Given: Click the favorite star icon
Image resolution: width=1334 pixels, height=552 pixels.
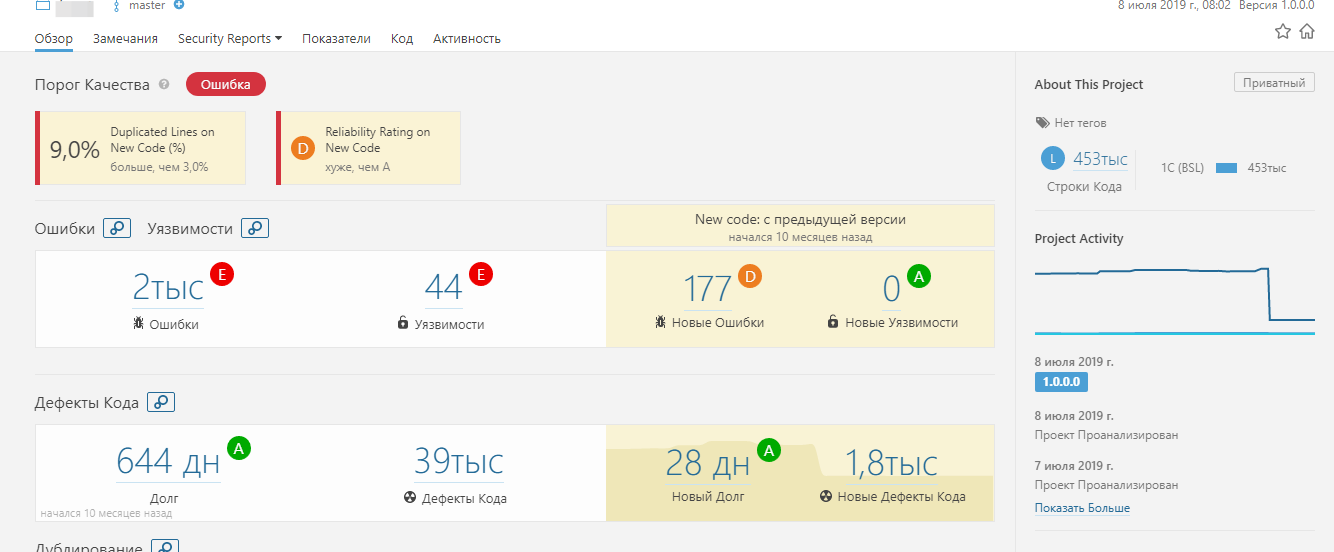Looking at the screenshot, I should [1283, 32].
